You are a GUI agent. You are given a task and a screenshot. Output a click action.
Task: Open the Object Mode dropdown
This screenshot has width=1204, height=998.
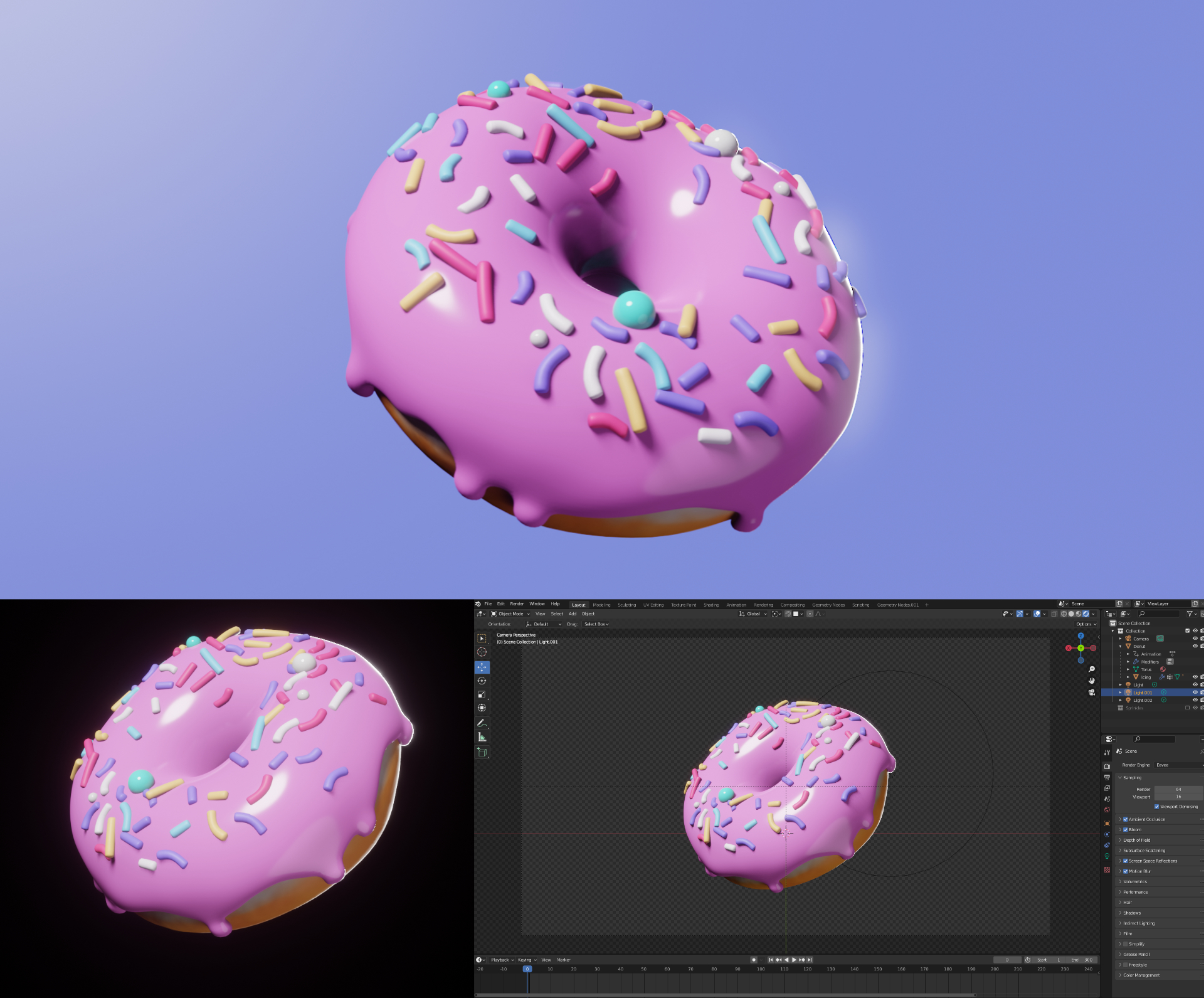510,614
